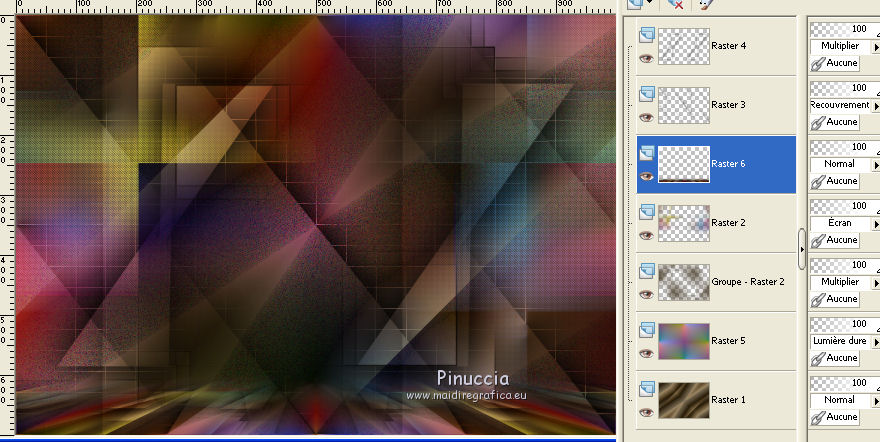This screenshot has width=880, height=442.
Task: Click the layer type icon of Groupe - Raster 2
Action: [x=647, y=271]
